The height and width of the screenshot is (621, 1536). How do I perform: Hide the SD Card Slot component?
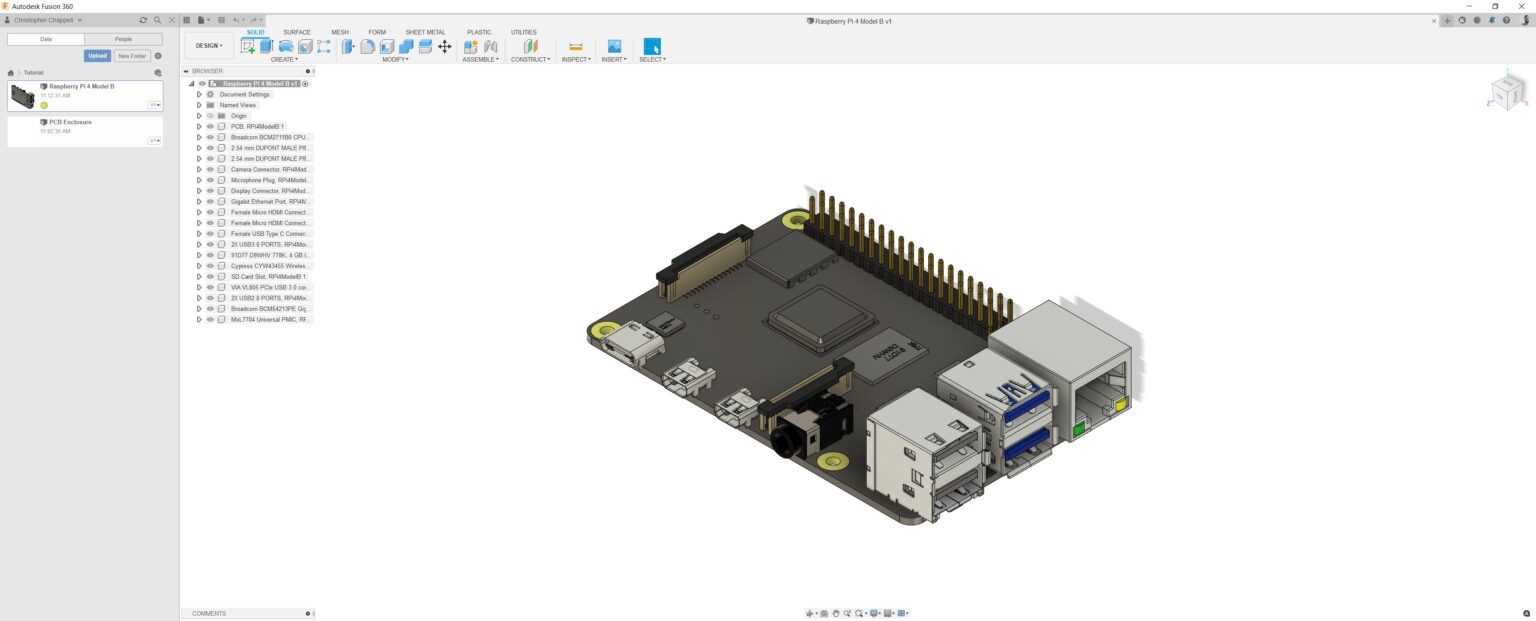click(210, 276)
